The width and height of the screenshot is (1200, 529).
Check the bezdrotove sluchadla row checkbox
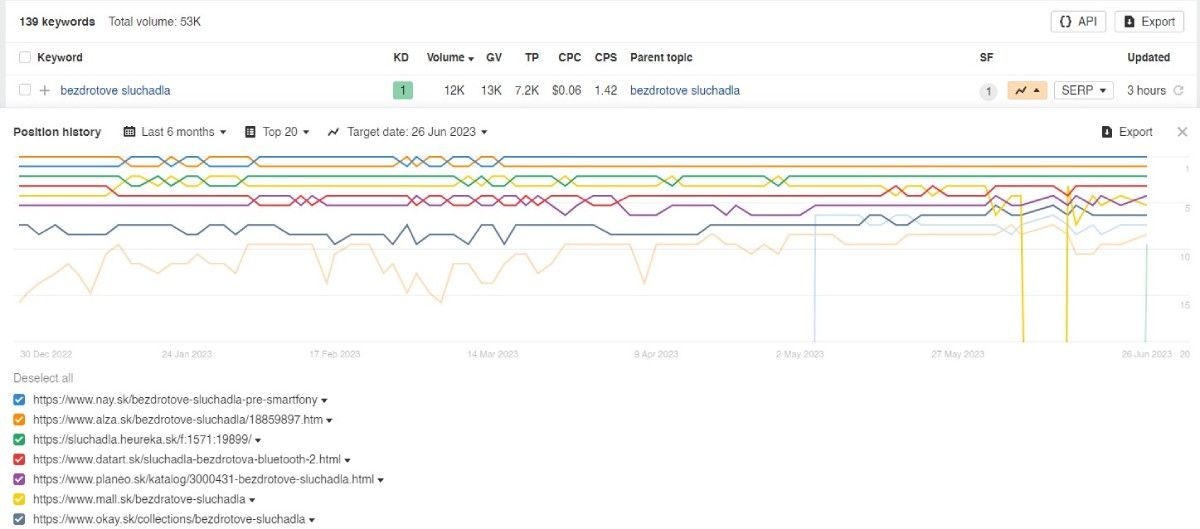[25, 91]
